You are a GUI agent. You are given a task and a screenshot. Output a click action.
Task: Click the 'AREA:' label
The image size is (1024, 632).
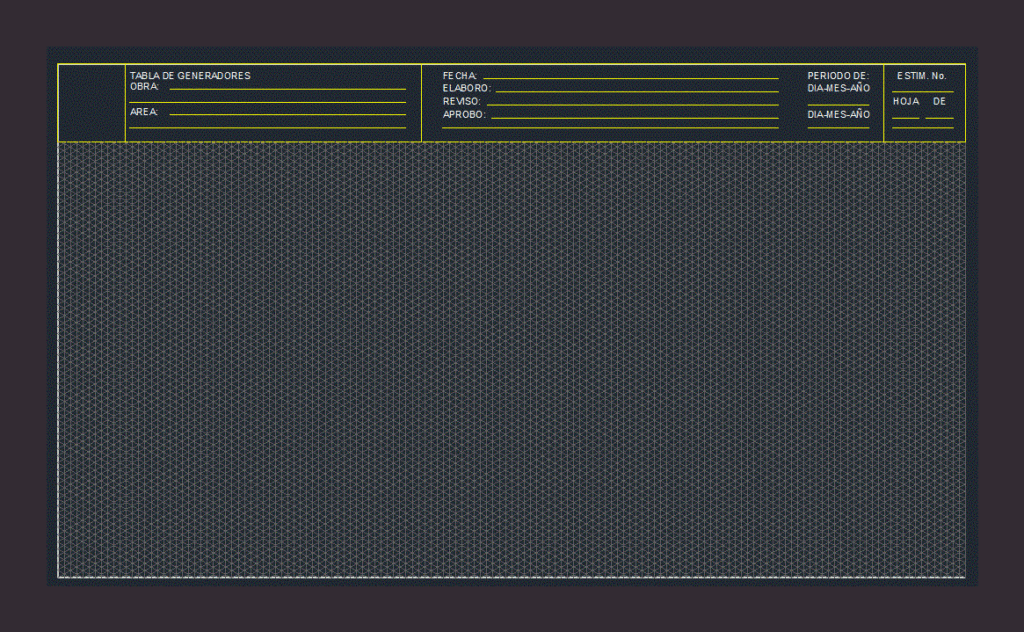pyautogui.click(x=144, y=112)
